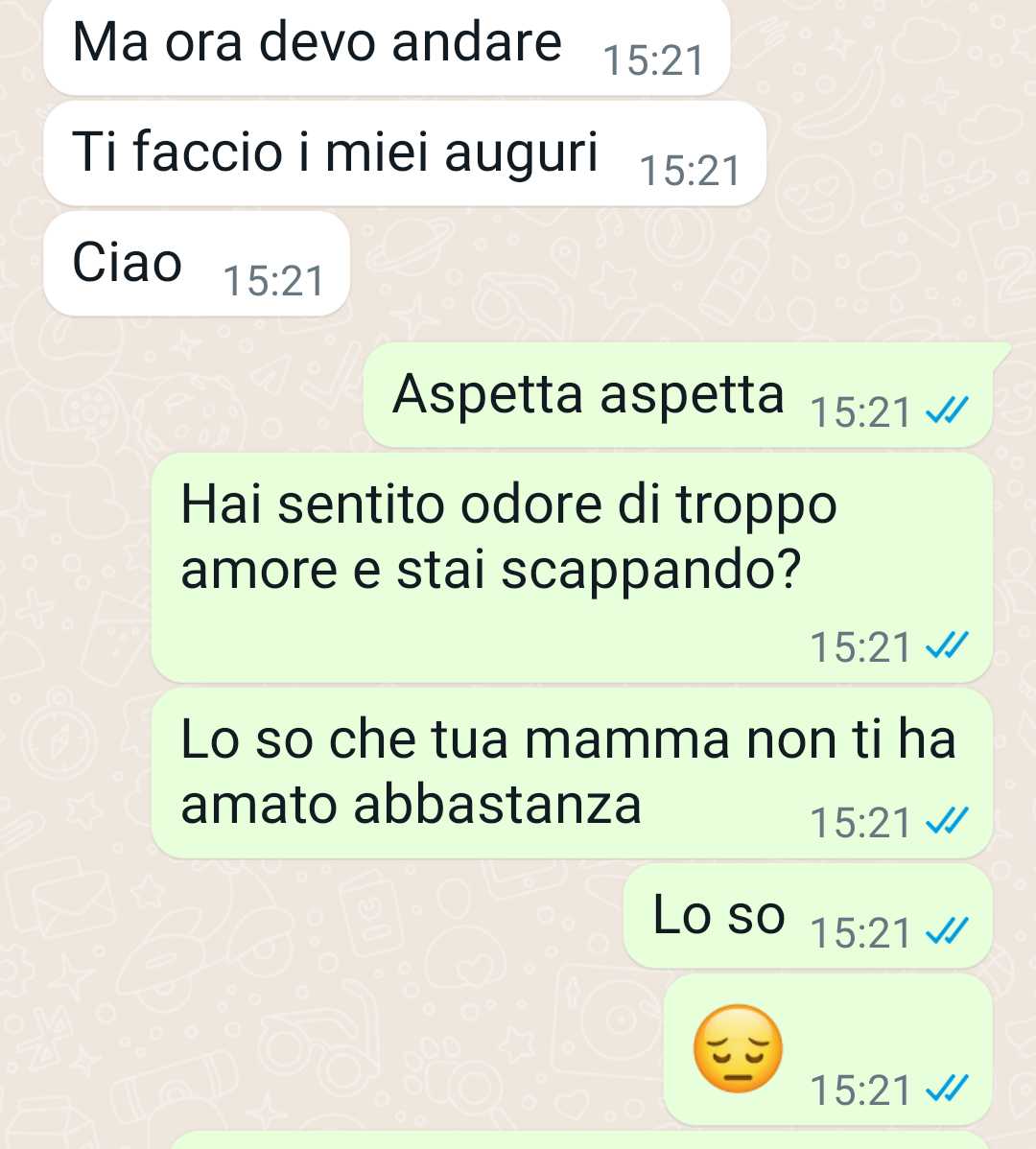Tap the 15:21 time on 'Lo so' bubble
The width and height of the screenshot is (1036, 1149).
(x=860, y=933)
